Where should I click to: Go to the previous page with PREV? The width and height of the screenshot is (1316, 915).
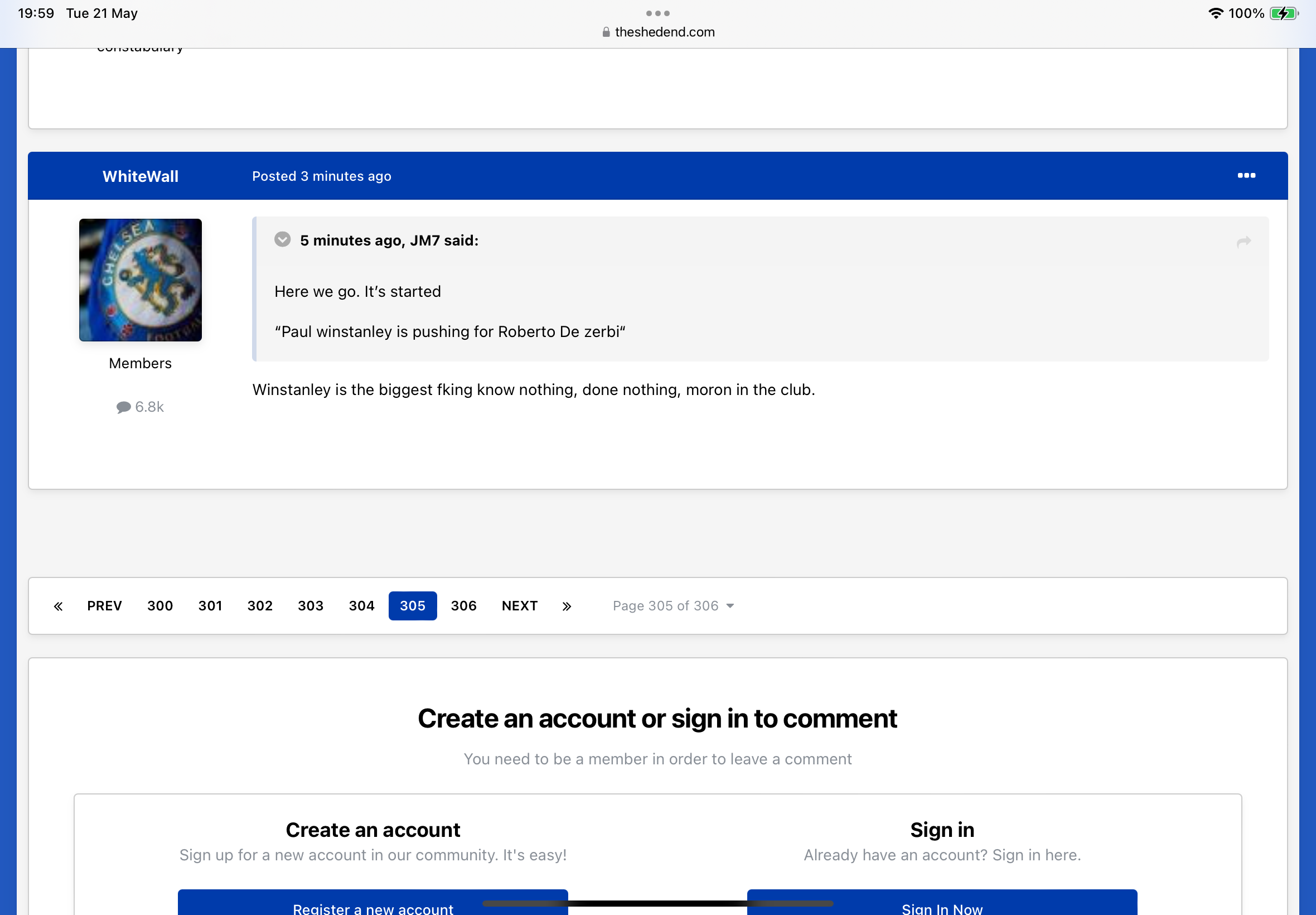tap(104, 606)
